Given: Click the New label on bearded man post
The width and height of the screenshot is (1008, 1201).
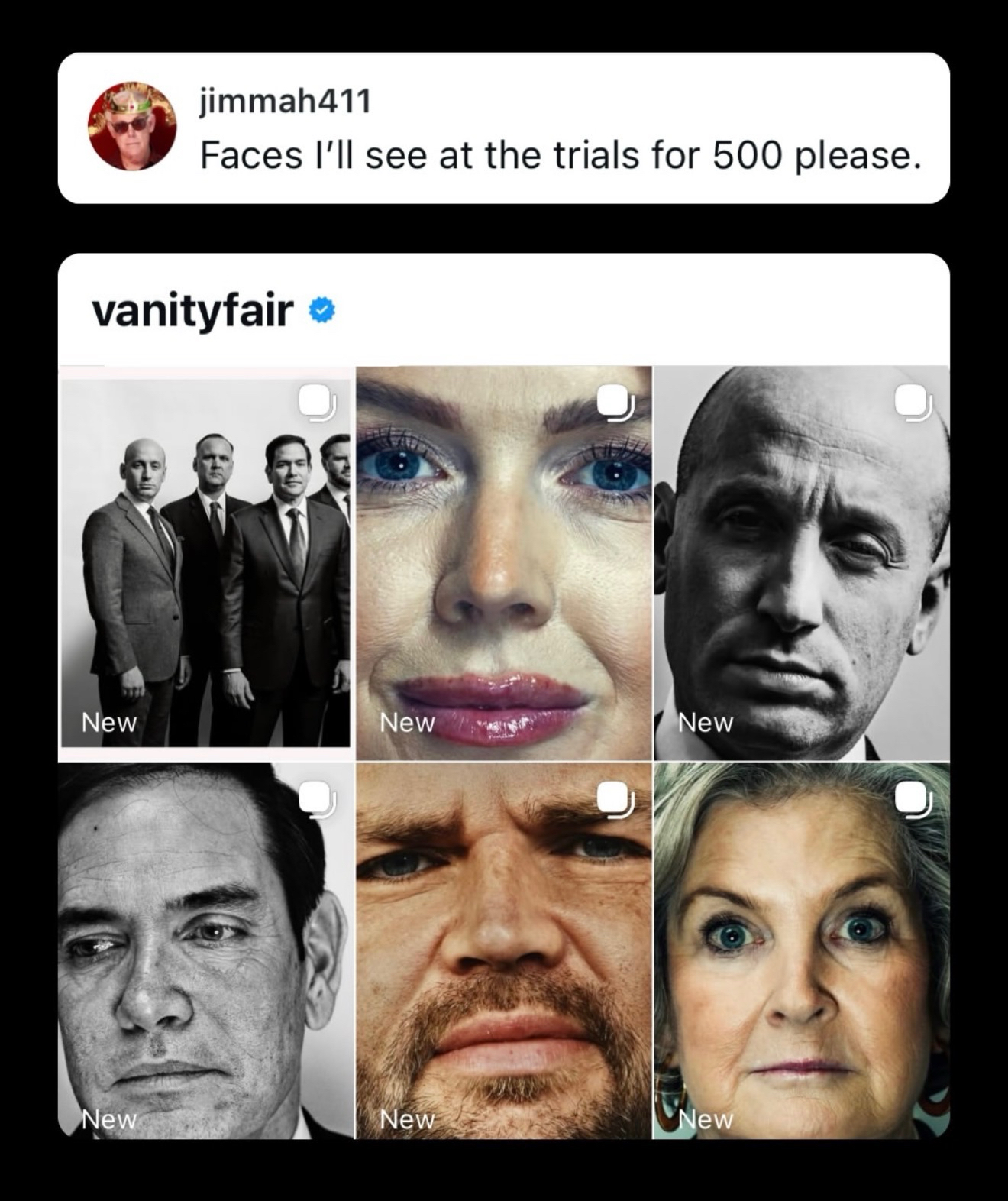Looking at the screenshot, I should [x=407, y=1119].
